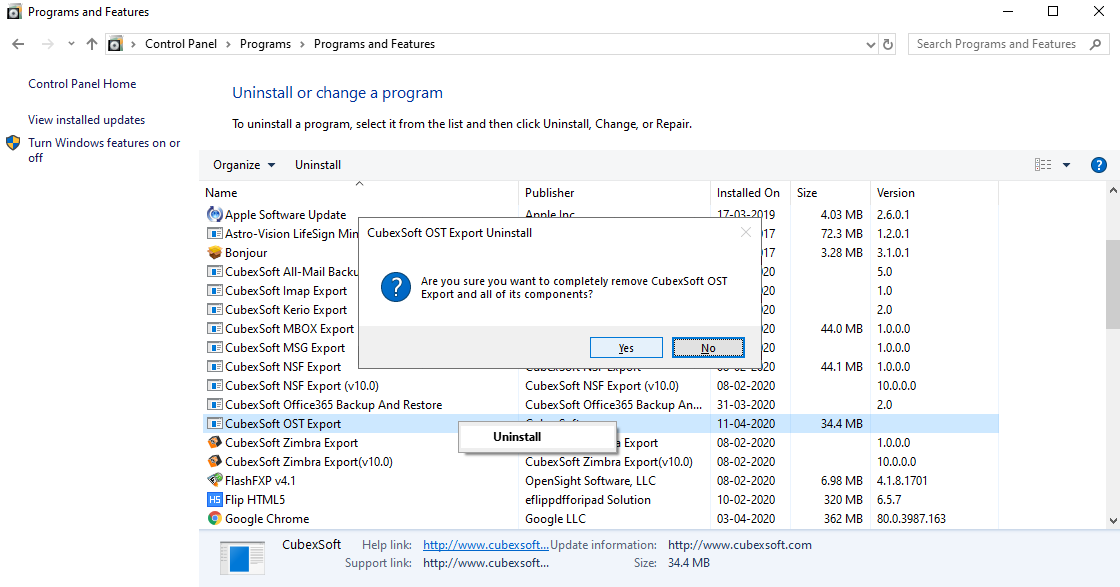Click the CubexSoft Zimbra Export icon
Viewport: 1120px width, 587px height.
tap(214, 443)
